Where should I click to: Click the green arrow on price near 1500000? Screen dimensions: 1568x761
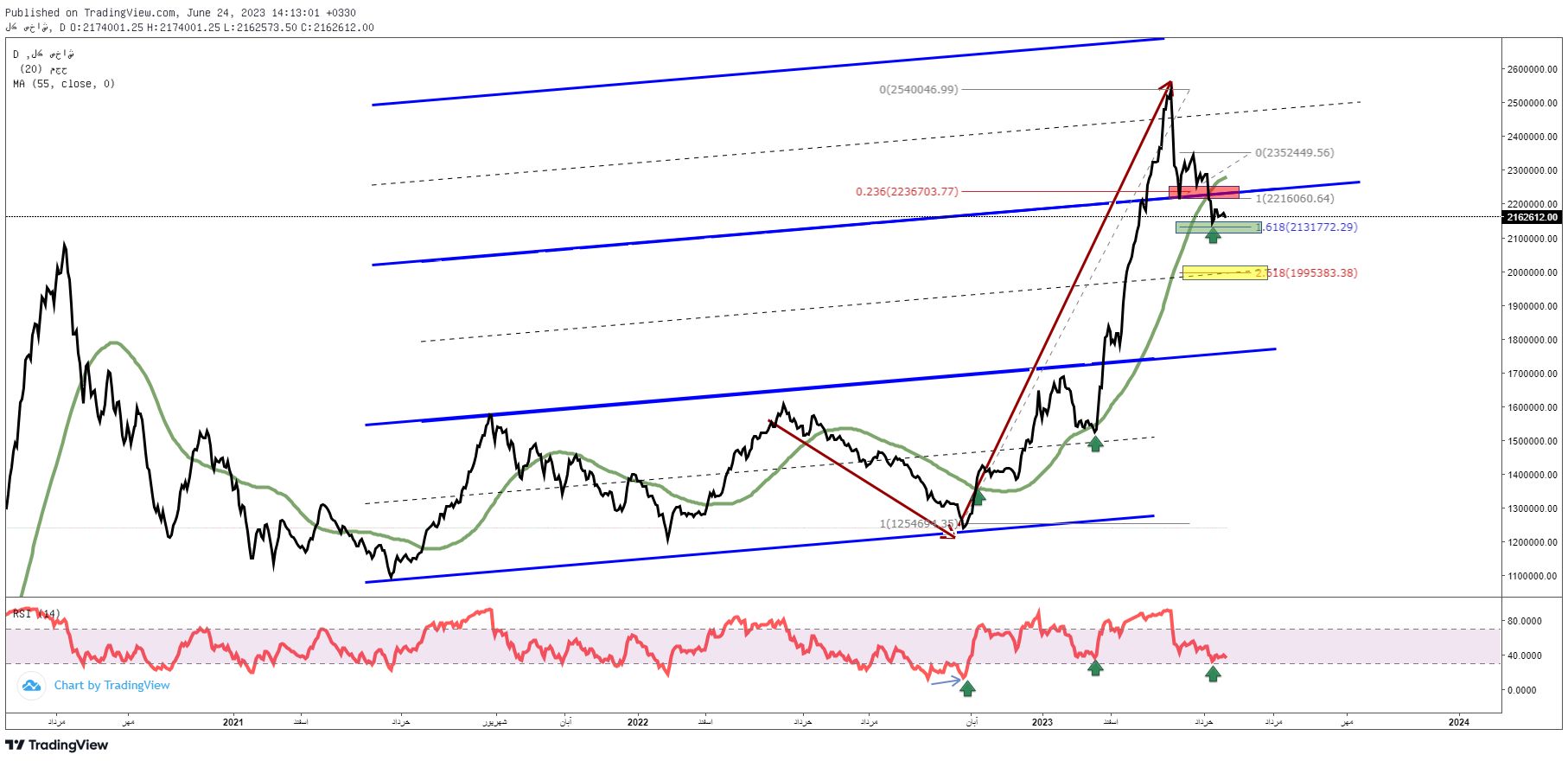[x=1095, y=444]
